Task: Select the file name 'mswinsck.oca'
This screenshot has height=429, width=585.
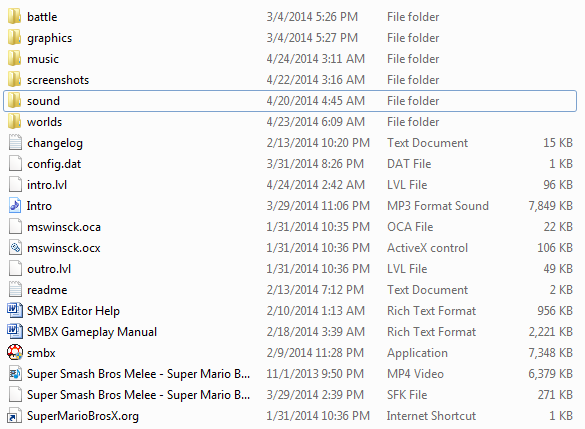Action: [x=64, y=227]
